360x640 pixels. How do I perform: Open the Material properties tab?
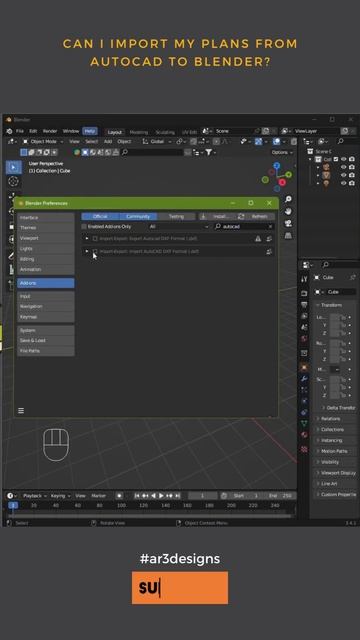[304, 435]
